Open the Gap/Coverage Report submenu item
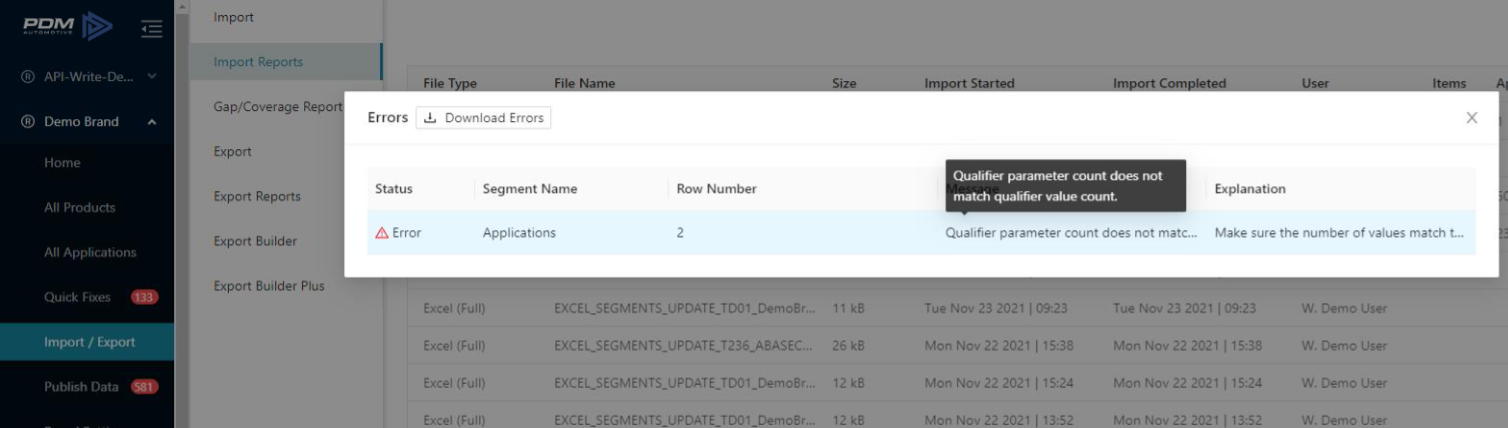Screen dimensions: 1508x428 tap(278, 107)
